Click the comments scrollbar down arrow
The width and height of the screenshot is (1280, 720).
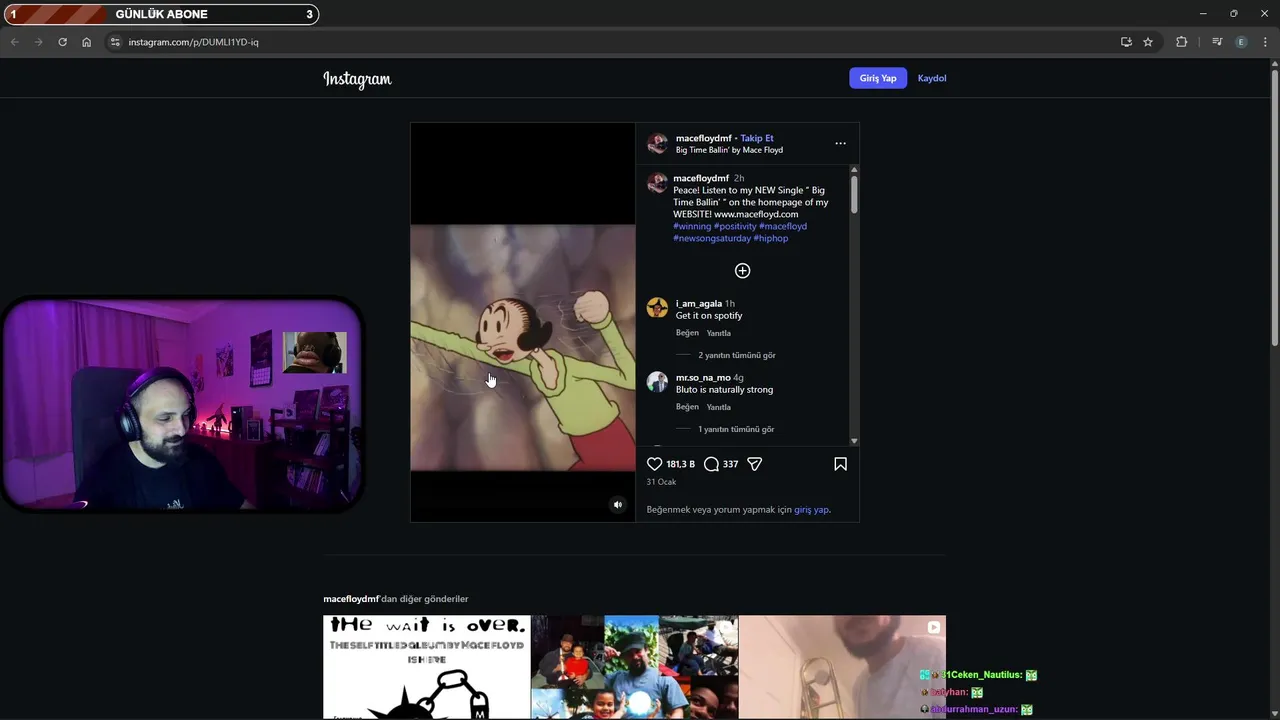click(x=854, y=441)
